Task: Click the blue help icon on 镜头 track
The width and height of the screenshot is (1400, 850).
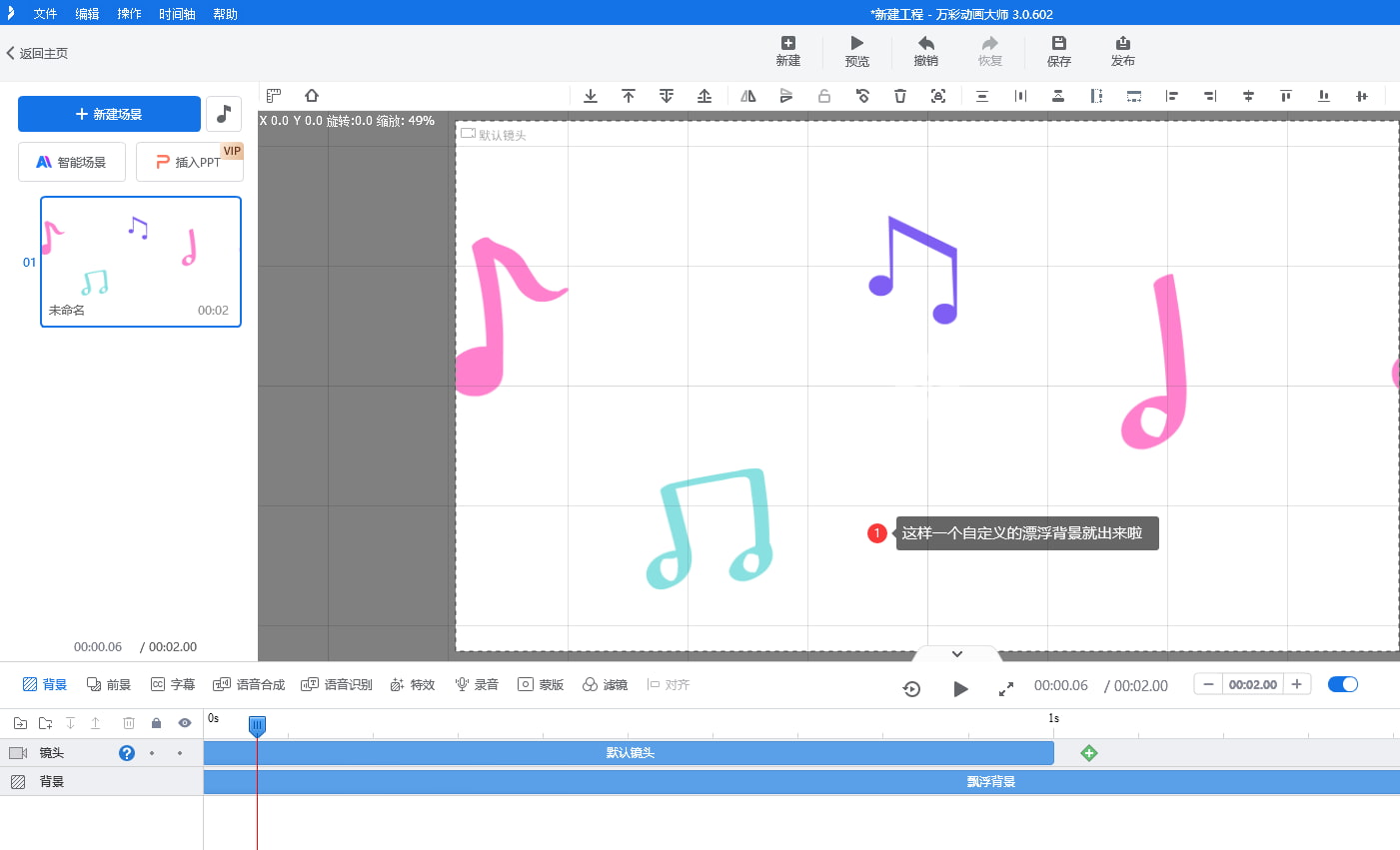Action: pos(127,753)
